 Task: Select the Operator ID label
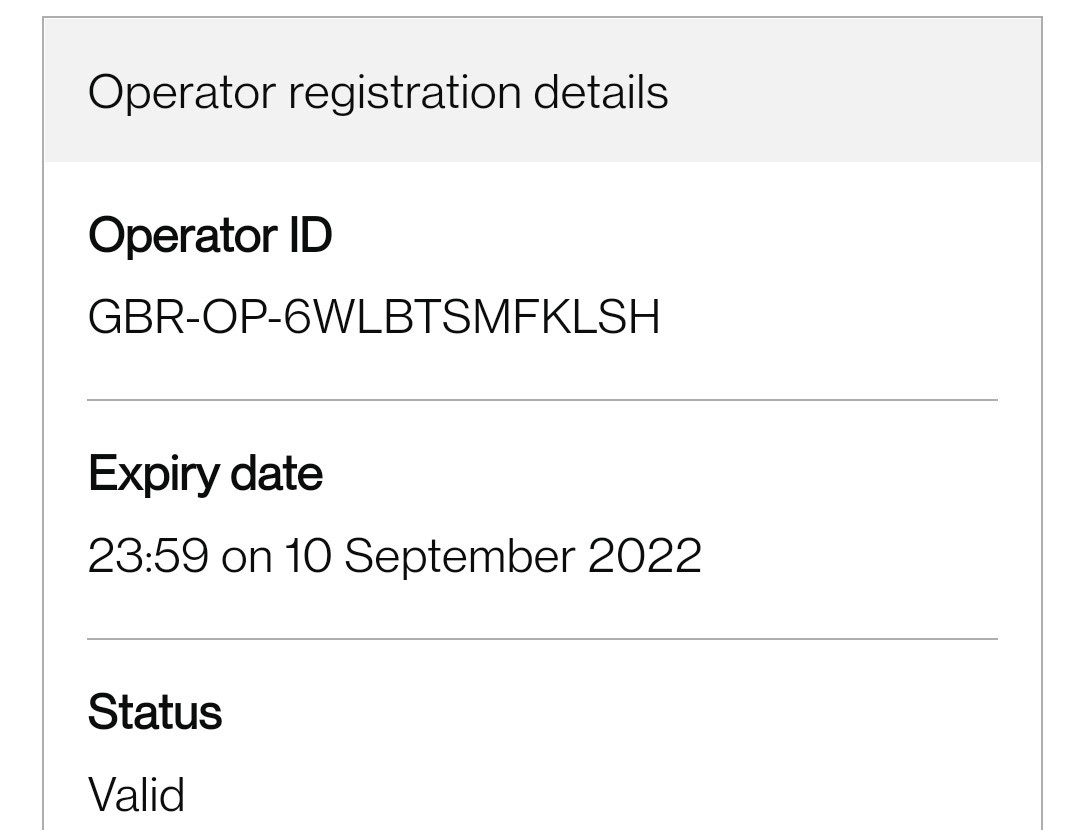coord(210,236)
